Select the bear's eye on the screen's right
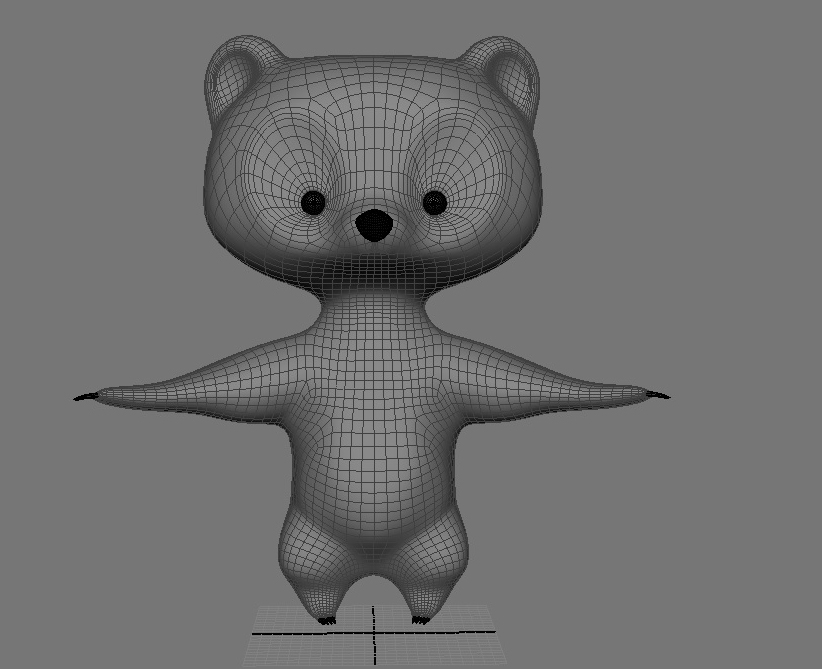The width and height of the screenshot is (822, 669). point(435,202)
